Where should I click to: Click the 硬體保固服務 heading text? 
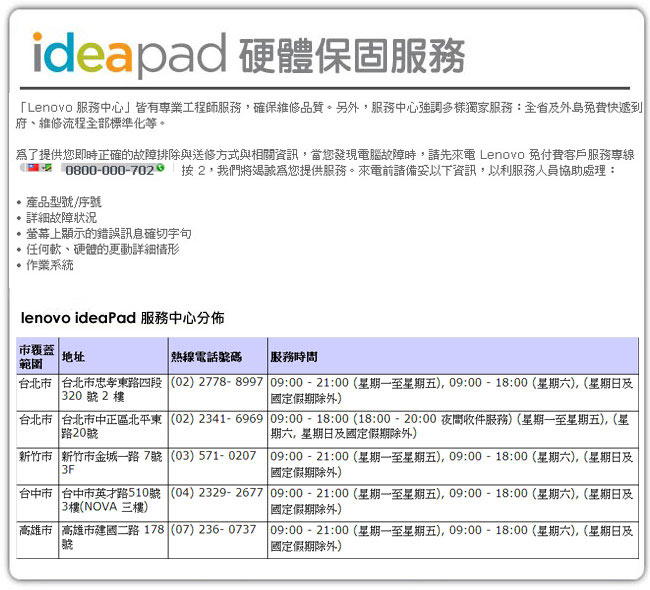[x=352, y=56]
